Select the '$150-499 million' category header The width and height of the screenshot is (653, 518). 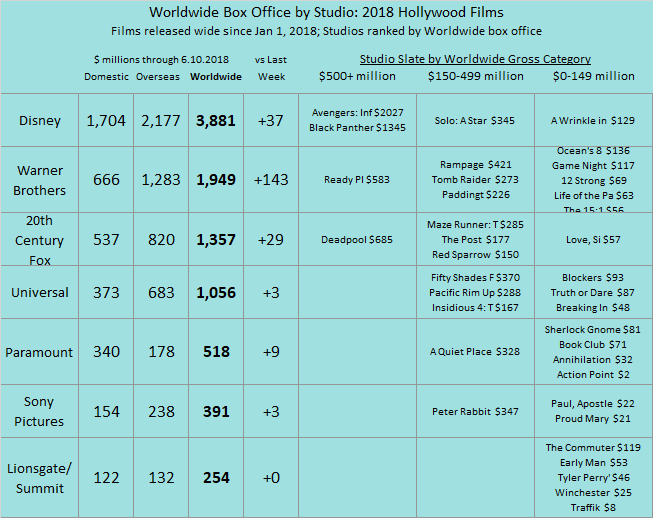click(x=476, y=76)
